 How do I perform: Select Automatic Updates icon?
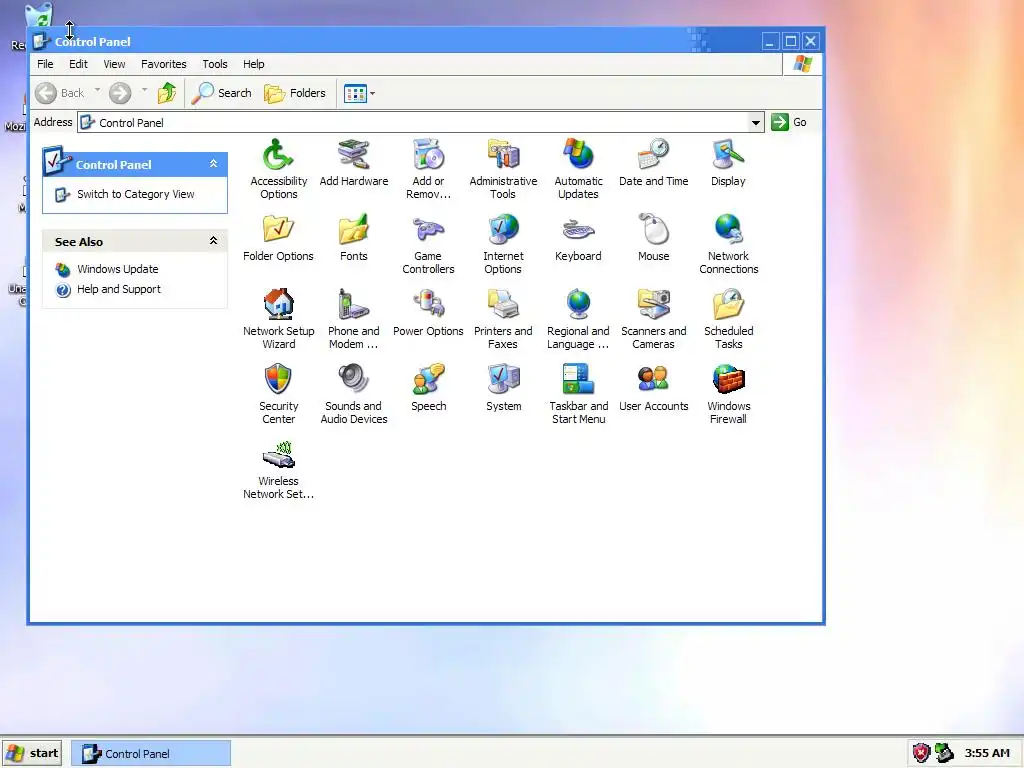578,168
